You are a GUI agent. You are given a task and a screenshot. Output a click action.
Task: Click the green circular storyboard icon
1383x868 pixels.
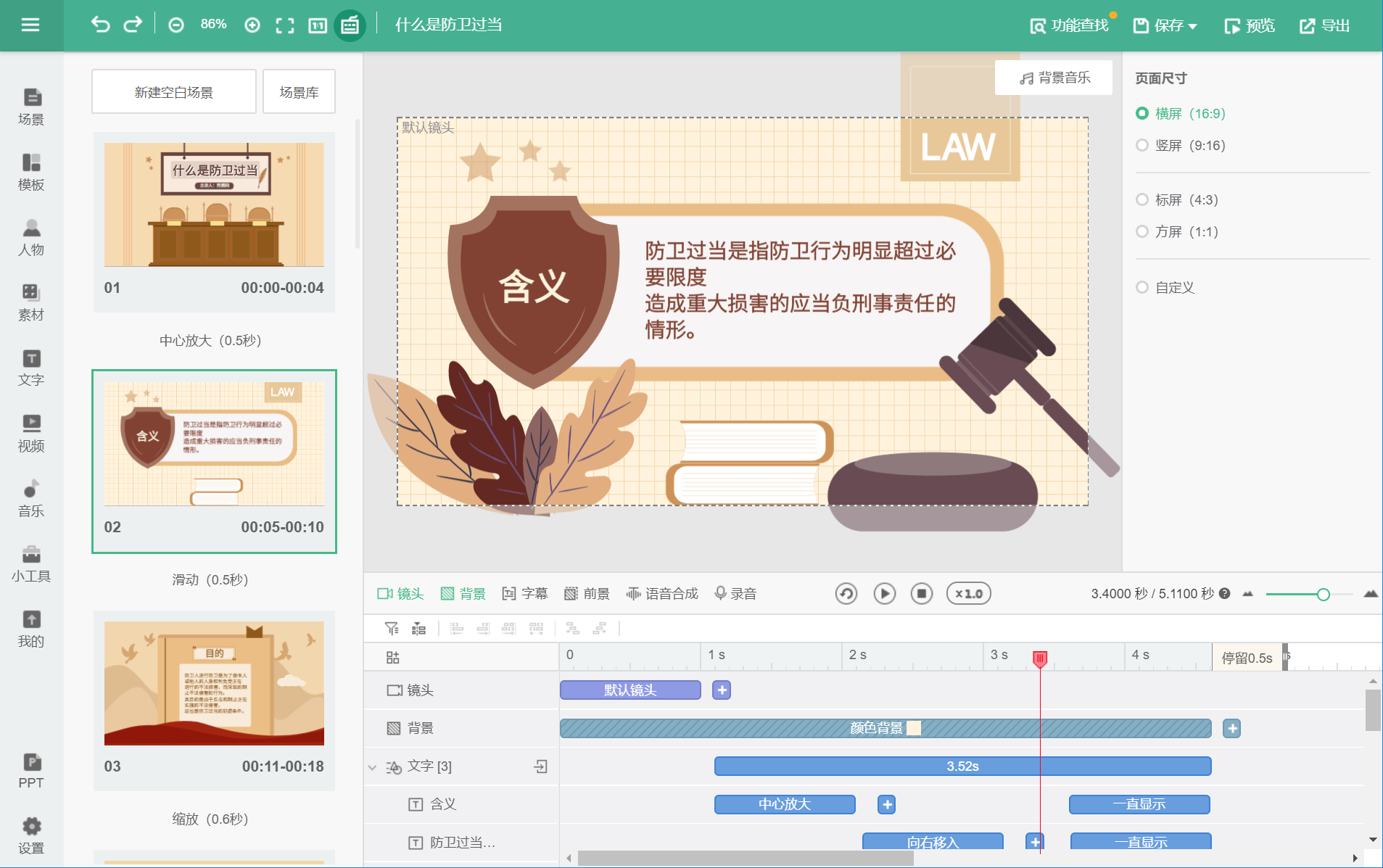(350, 25)
